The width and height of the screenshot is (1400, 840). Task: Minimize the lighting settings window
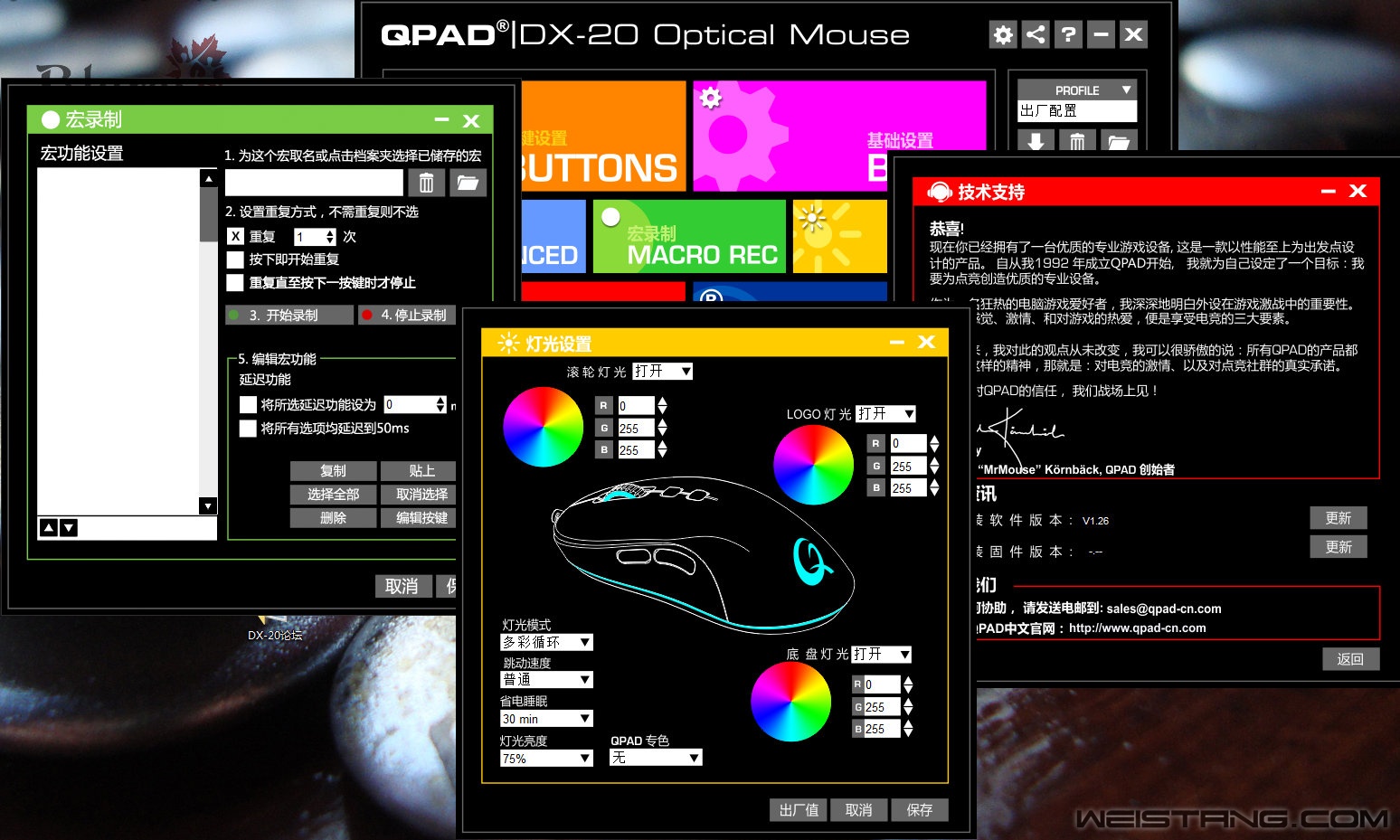[897, 342]
